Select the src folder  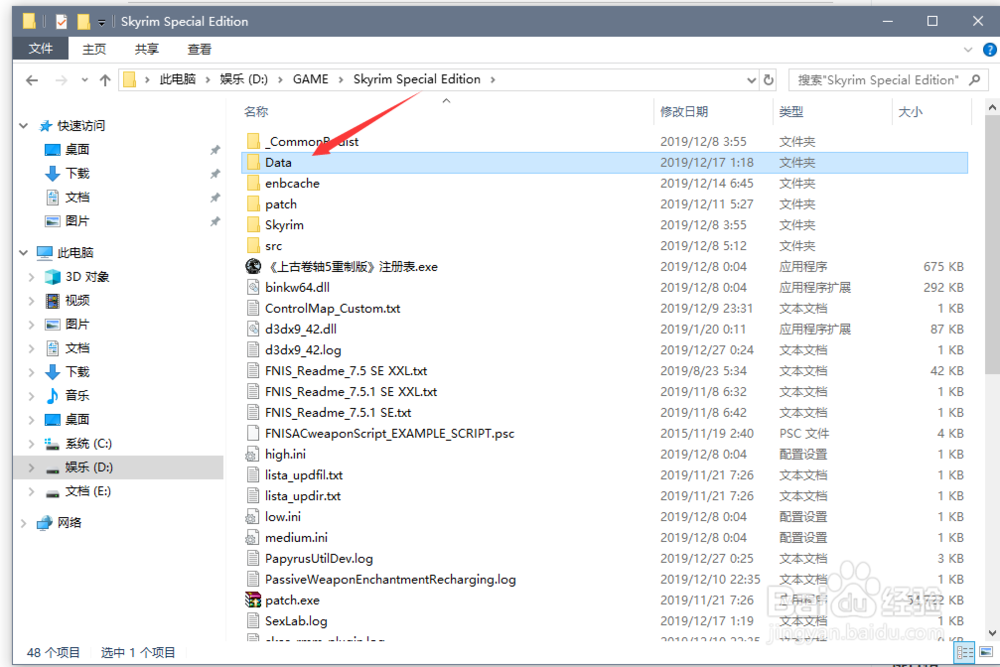pyautogui.click(x=273, y=246)
